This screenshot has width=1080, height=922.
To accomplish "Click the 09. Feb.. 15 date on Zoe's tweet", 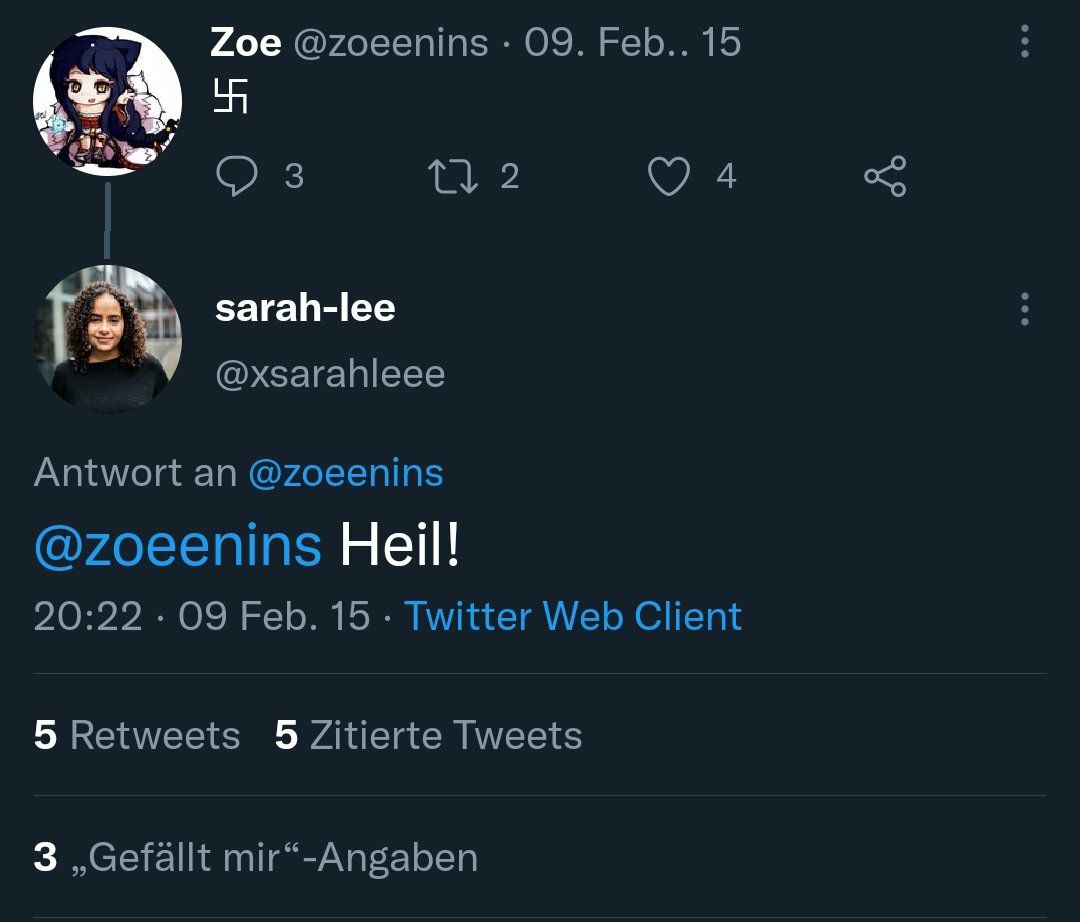I will tap(632, 43).
